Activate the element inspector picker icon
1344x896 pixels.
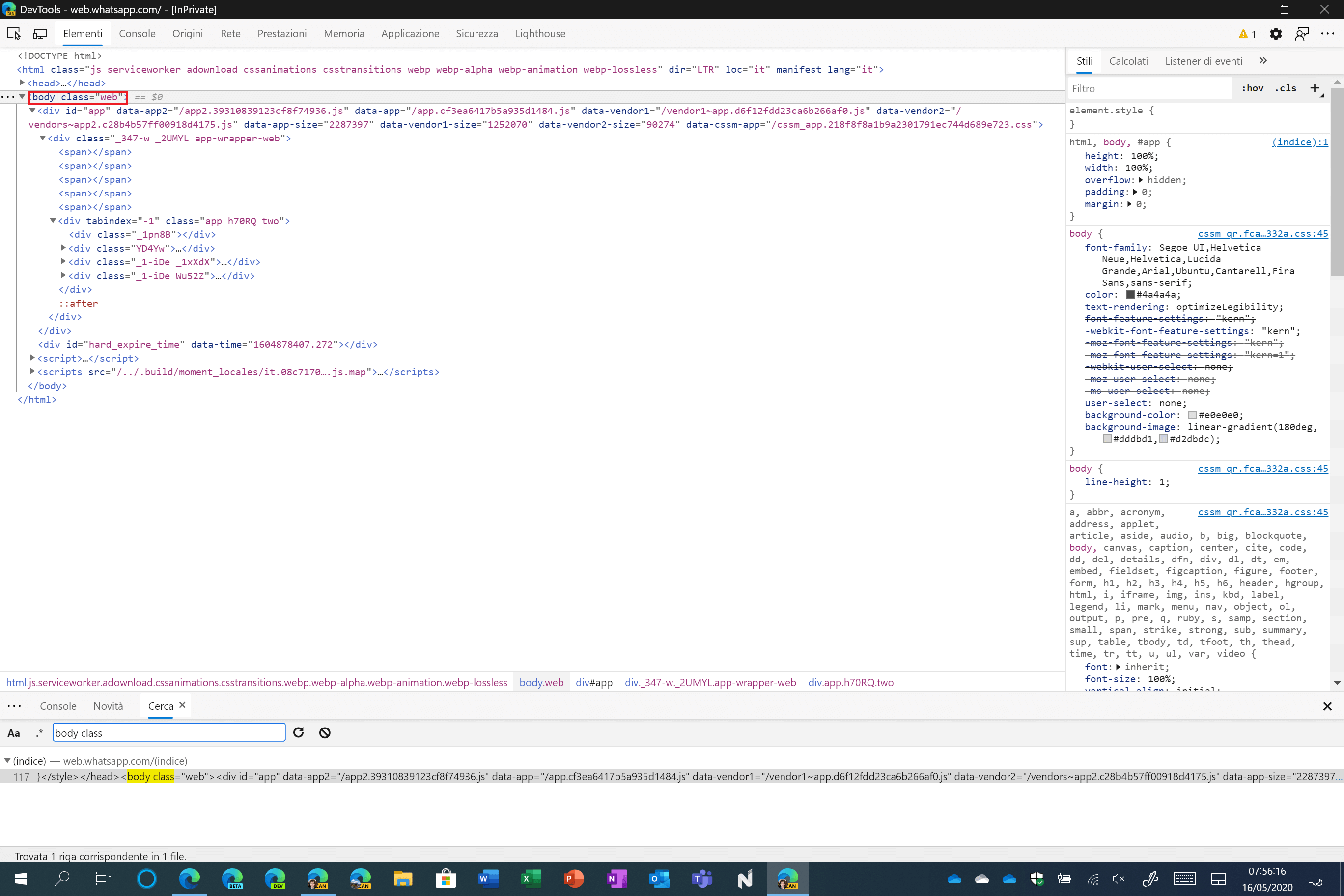14,34
